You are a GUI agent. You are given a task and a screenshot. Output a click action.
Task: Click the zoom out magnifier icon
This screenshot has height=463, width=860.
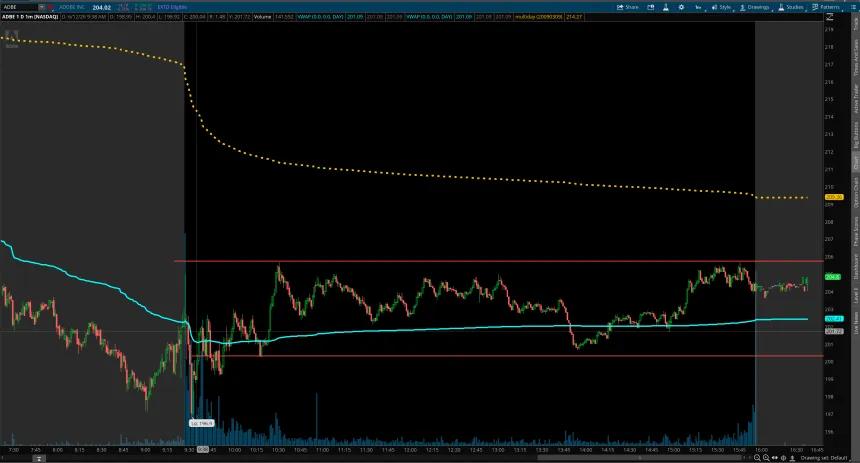pos(757,458)
